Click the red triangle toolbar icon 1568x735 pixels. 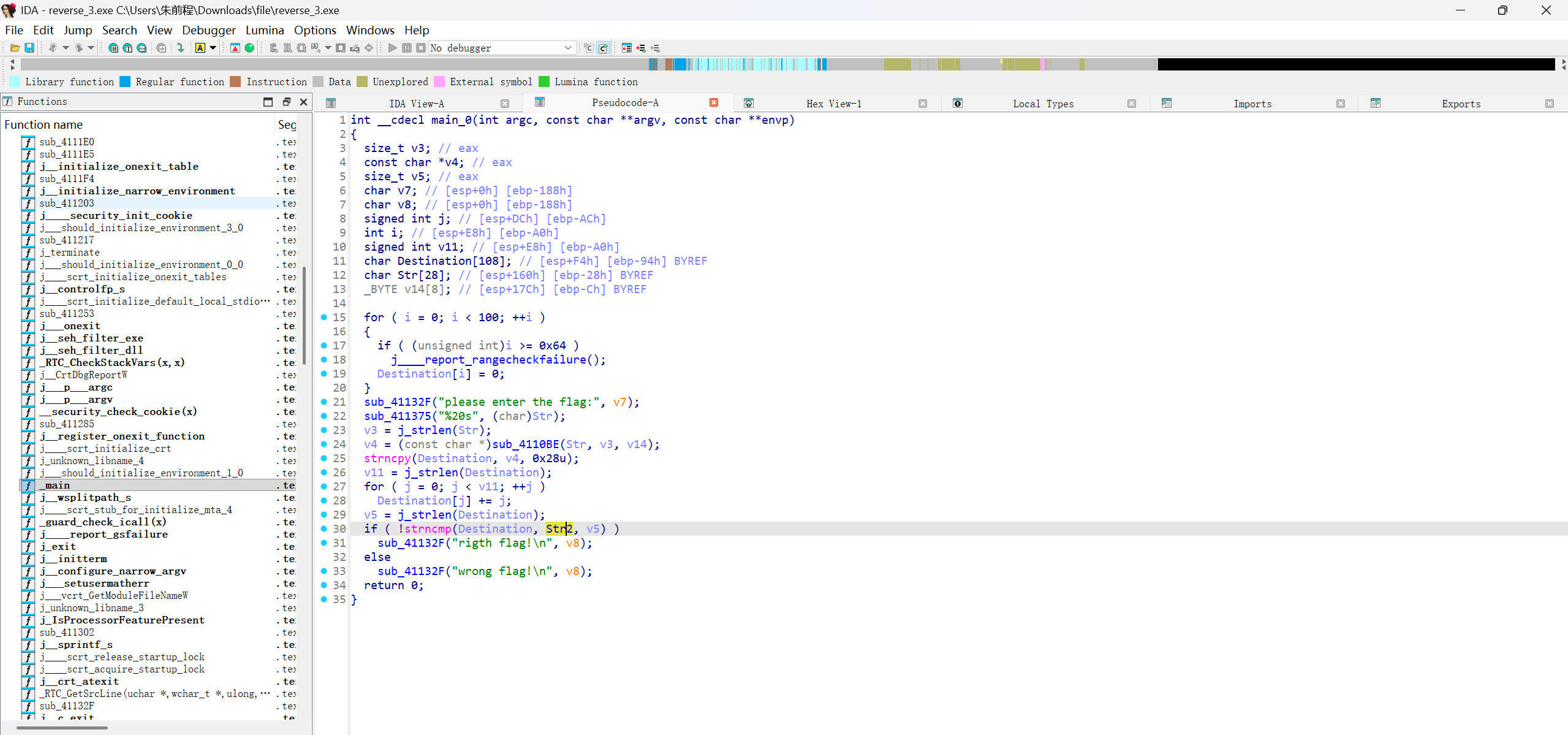tap(235, 48)
